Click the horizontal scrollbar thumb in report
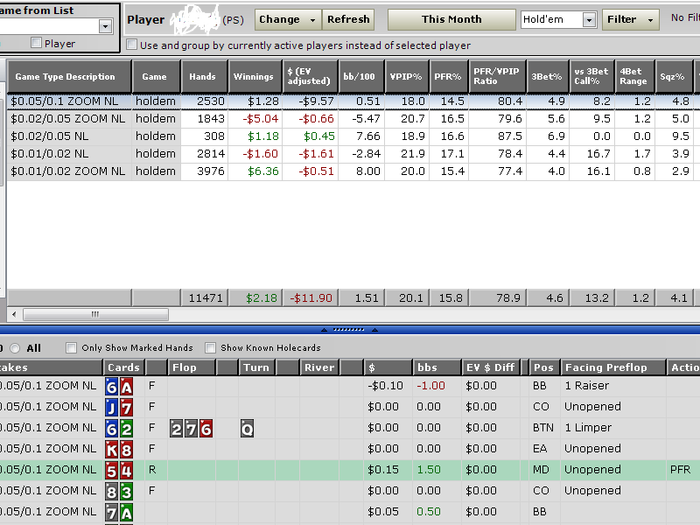 [96, 314]
